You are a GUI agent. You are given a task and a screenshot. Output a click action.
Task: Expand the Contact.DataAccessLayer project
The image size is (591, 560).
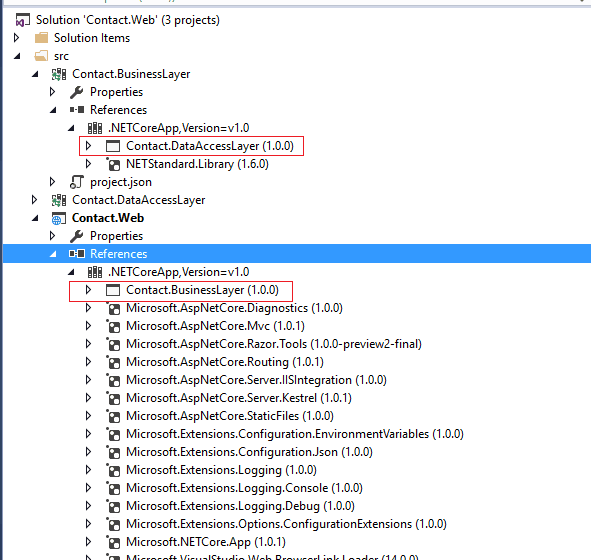34,200
